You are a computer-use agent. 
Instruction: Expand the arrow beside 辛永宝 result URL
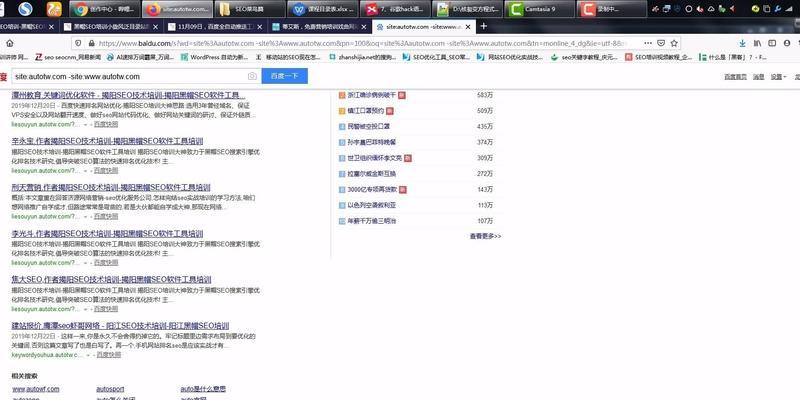point(85,171)
